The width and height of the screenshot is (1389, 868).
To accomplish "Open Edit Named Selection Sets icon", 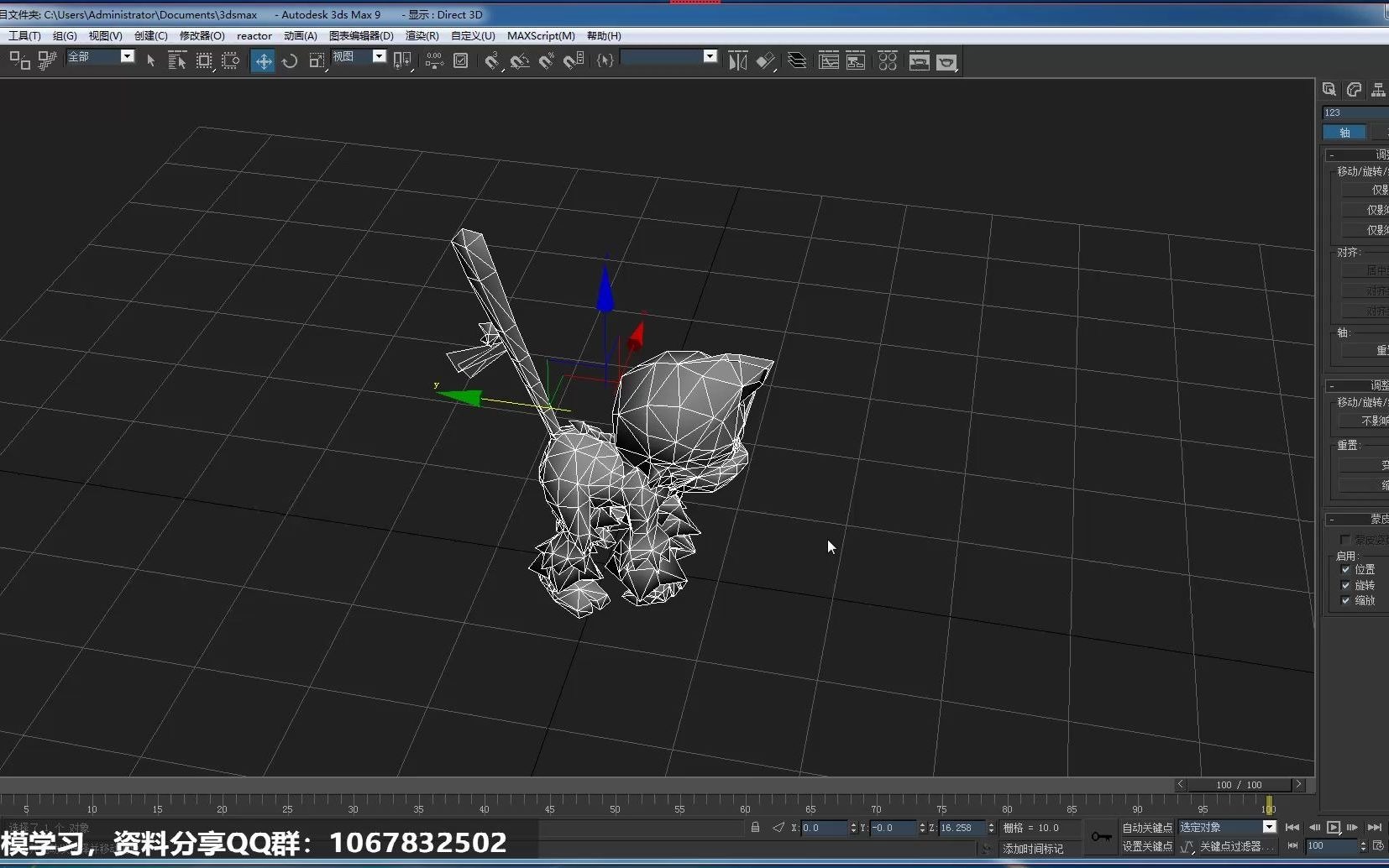I will pos(605,60).
